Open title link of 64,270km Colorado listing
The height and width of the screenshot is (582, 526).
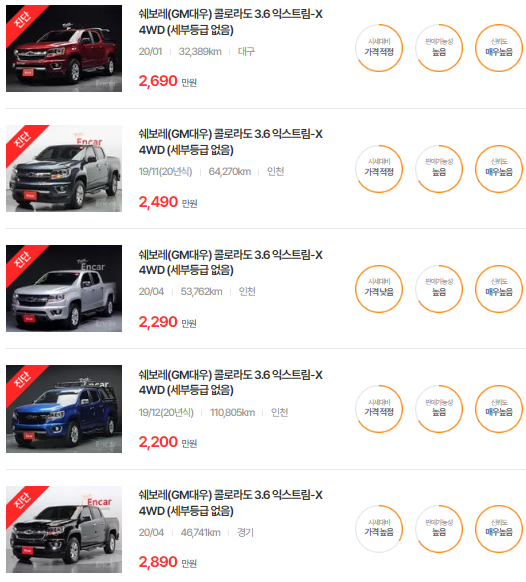231,142
